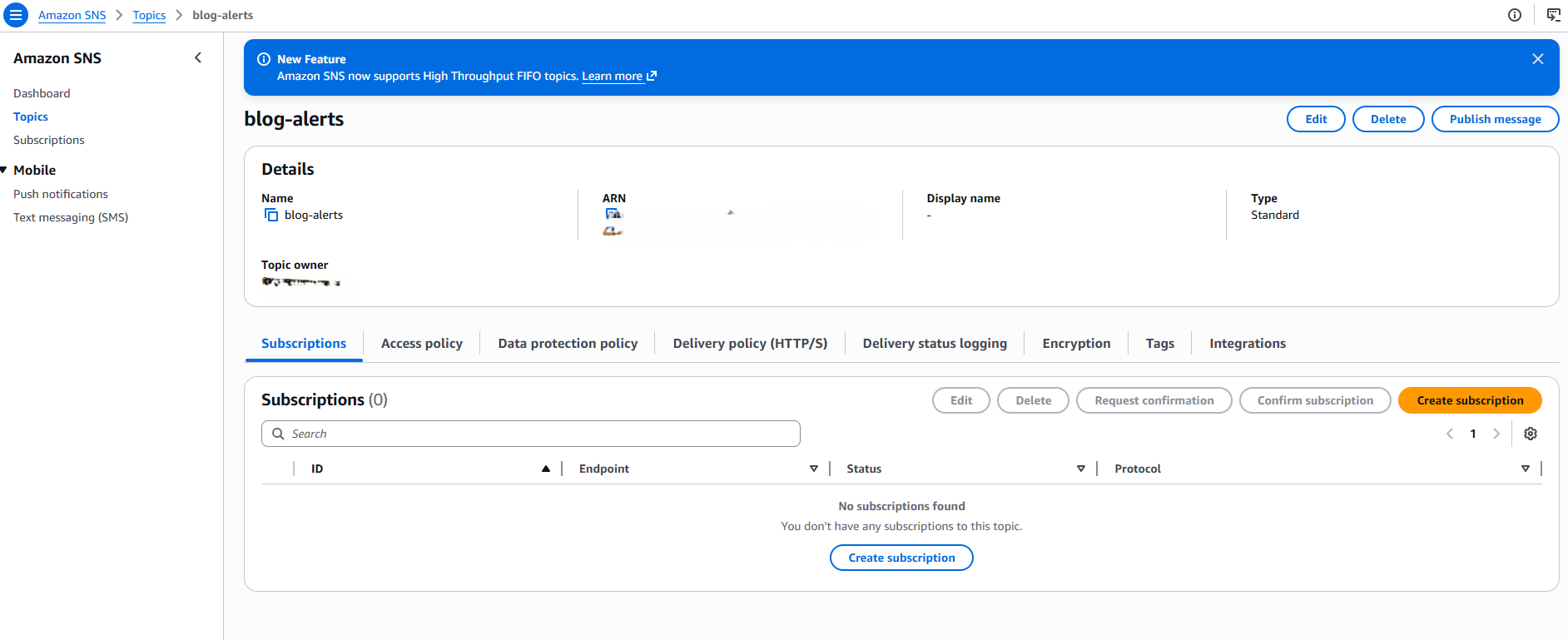Screen dimensions: 1568x640
Task: Sort by ID column ascending arrow
Action: pos(546,469)
